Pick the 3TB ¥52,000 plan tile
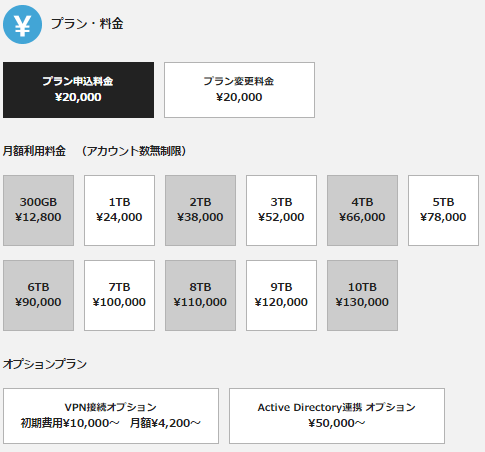485x452 pixels. (x=281, y=210)
